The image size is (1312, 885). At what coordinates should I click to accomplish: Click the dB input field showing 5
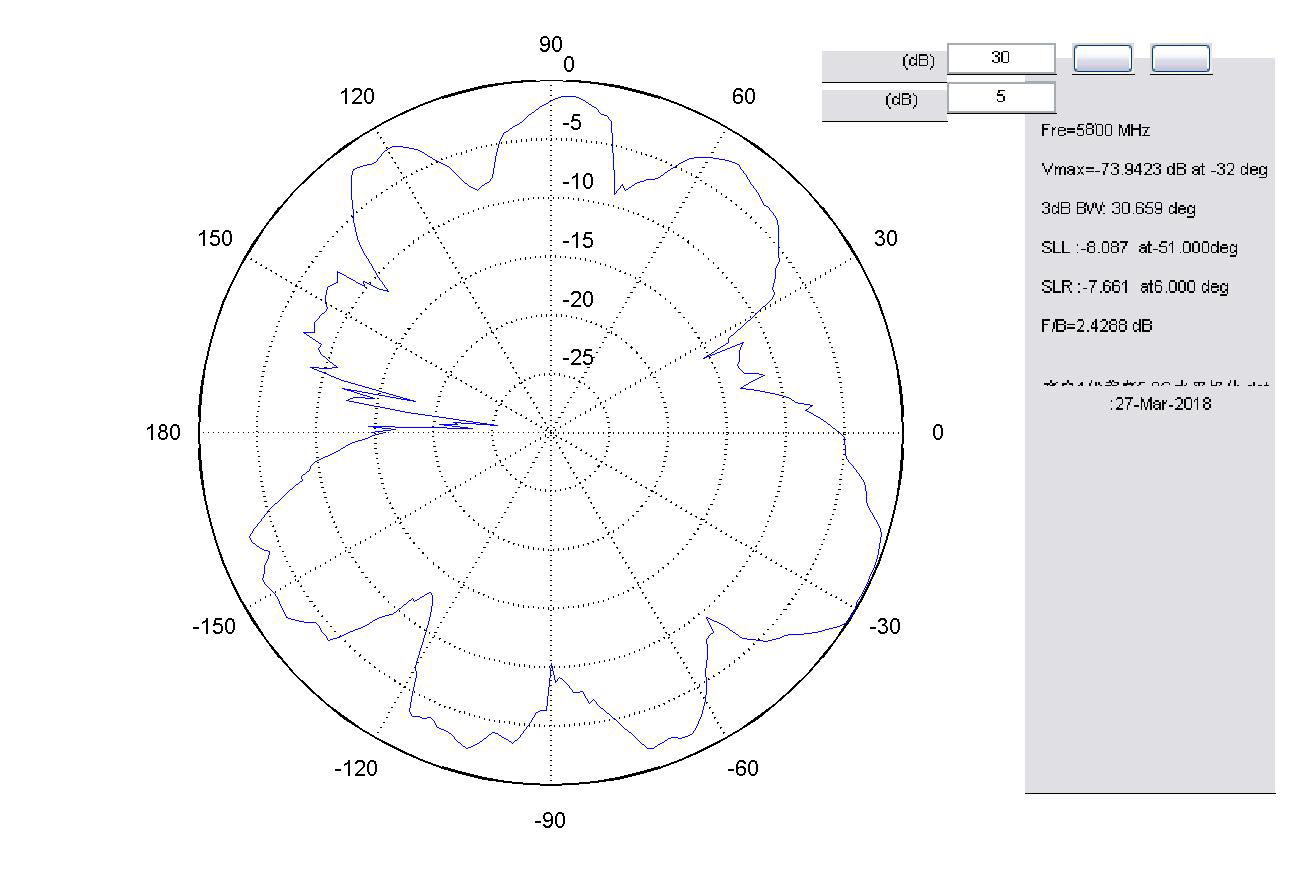tap(1000, 98)
